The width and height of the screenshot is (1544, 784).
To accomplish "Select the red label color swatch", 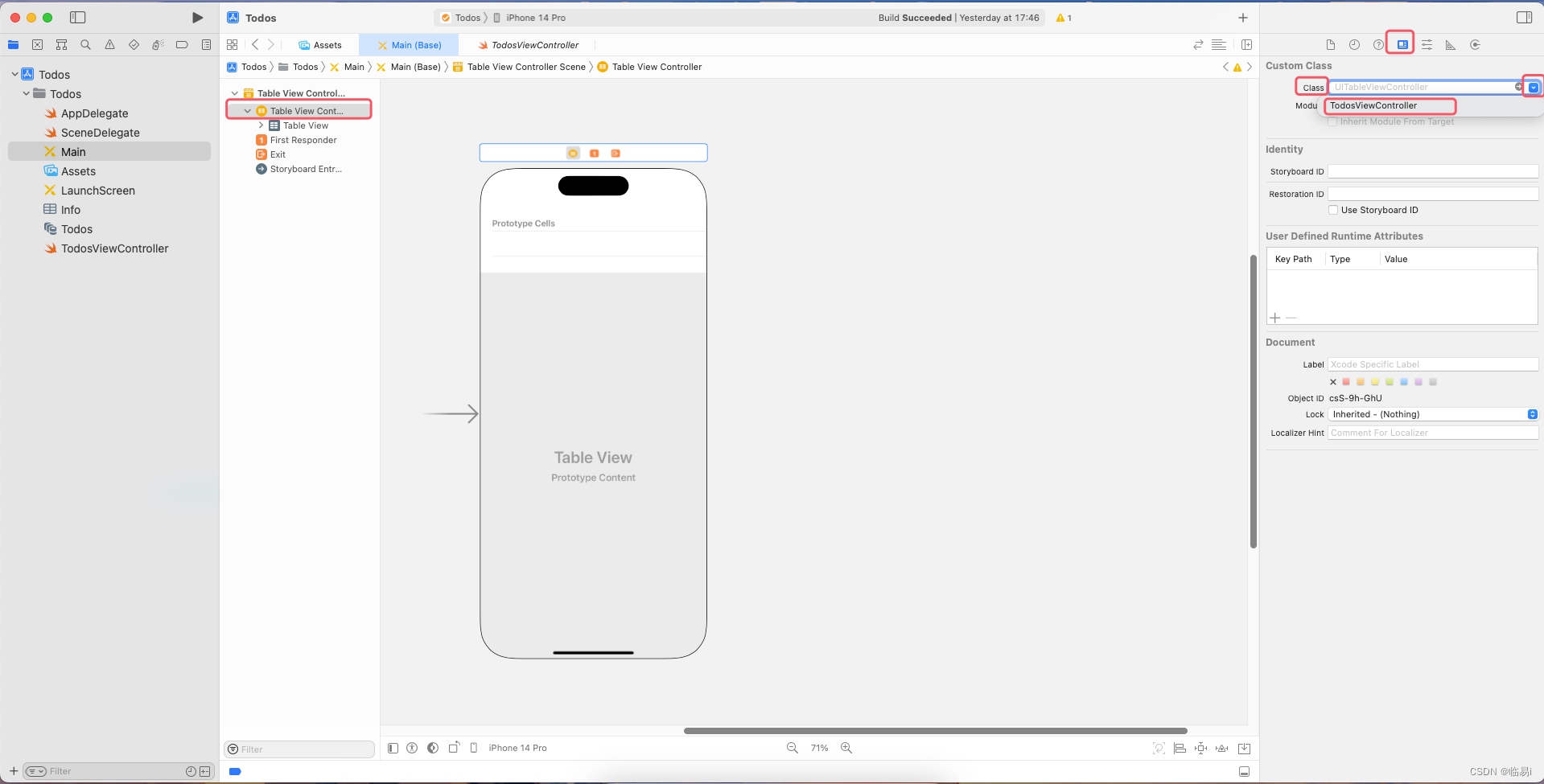I will click(1346, 382).
